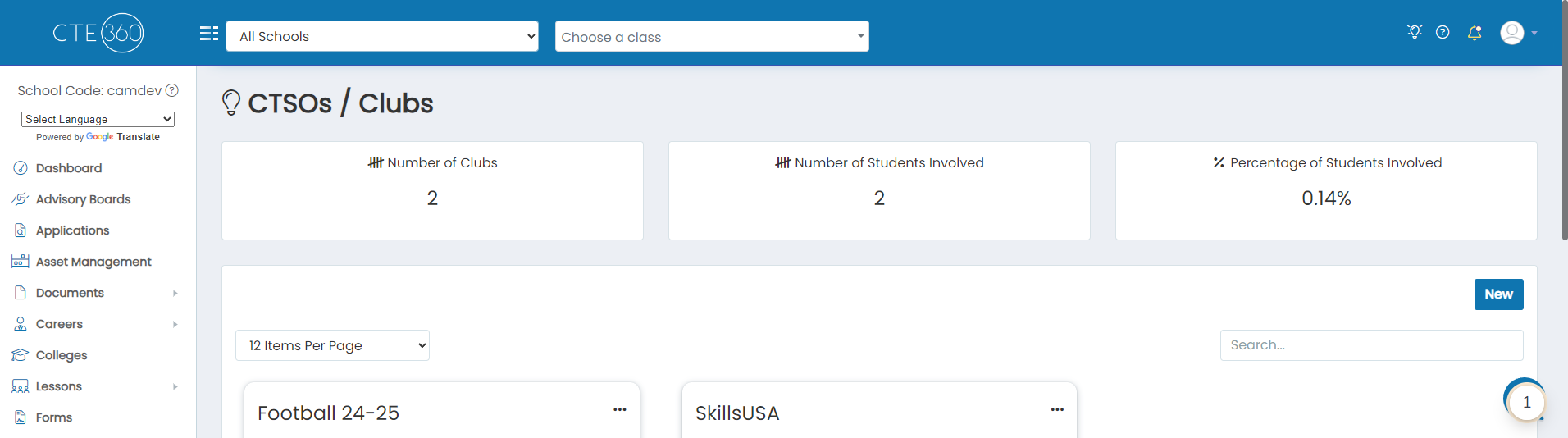The width and height of the screenshot is (1568, 438).
Task: Open the All Schools dropdown
Action: tap(382, 36)
